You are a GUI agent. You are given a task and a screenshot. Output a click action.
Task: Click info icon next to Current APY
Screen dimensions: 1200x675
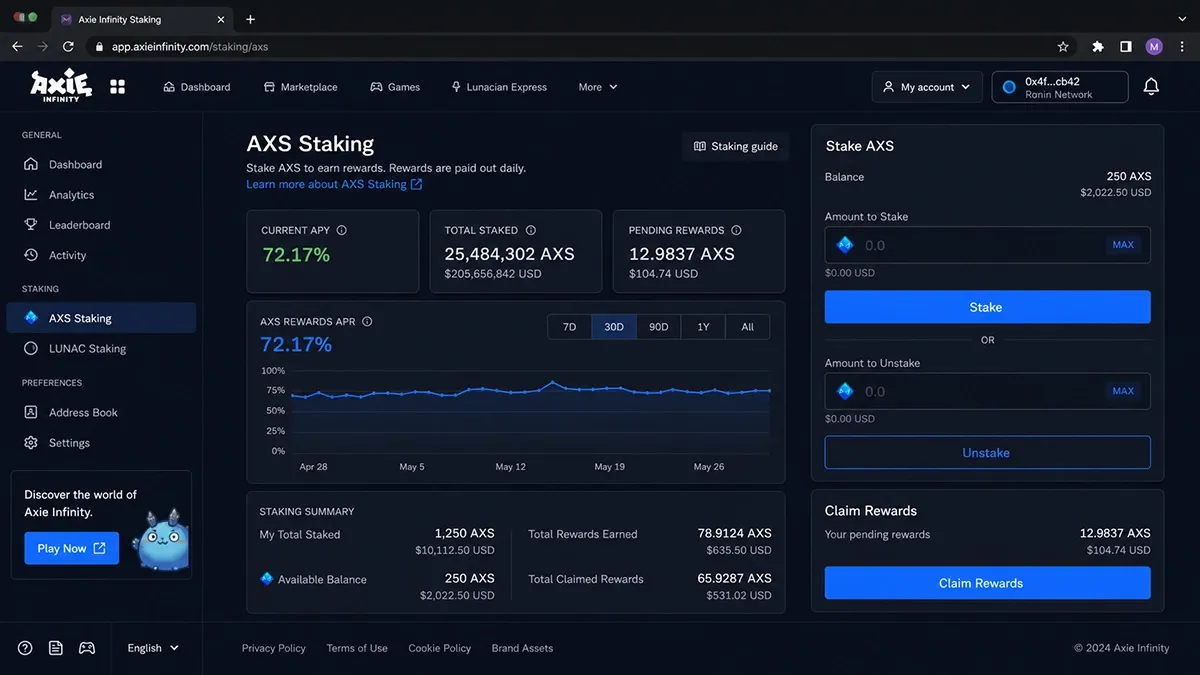point(342,230)
